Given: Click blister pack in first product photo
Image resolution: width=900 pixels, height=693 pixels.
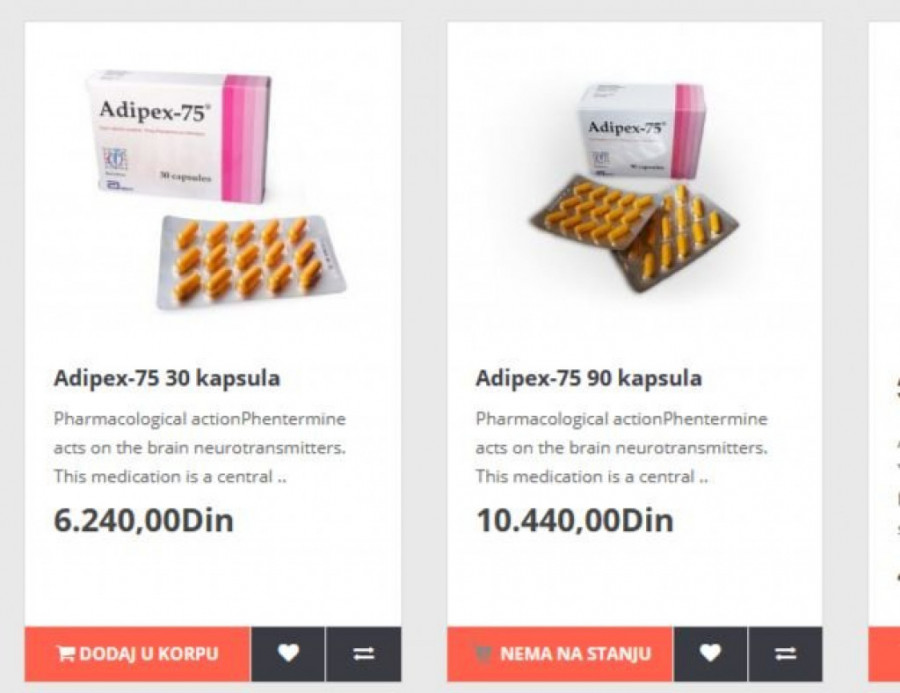Looking at the screenshot, I should pyautogui.click(x=251, y=261).
